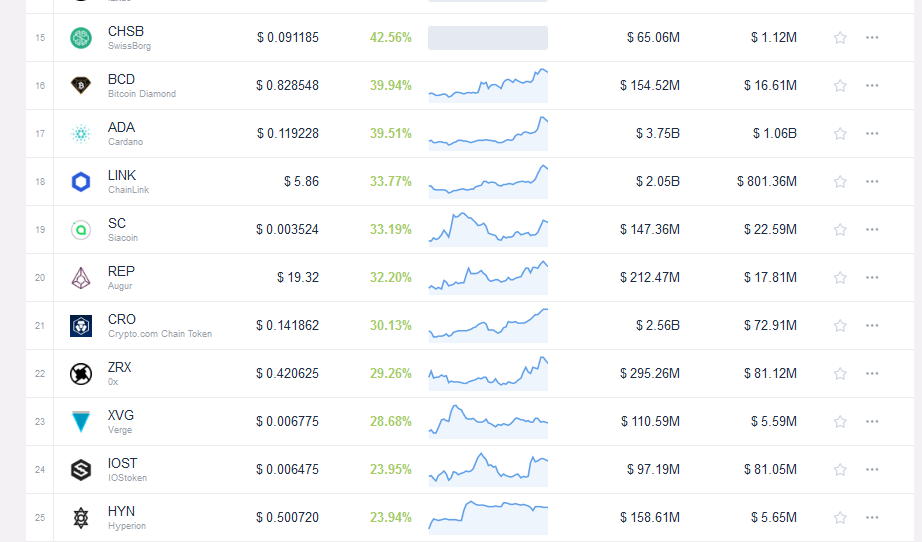Add ZRX to the watchlist star
This screenshot has height=542, width=922.
coord(840,374)
